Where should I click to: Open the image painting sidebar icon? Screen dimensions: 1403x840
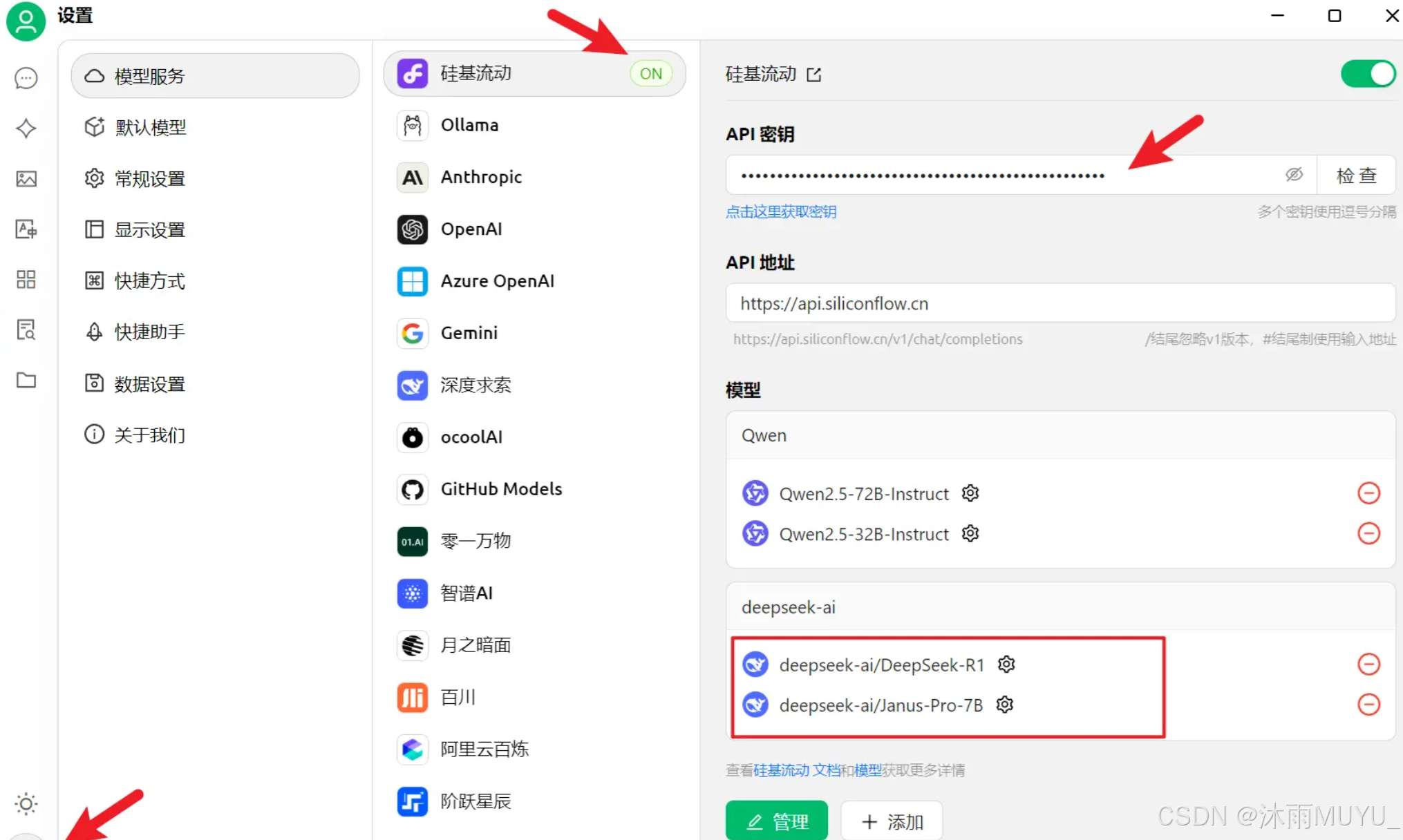(x=26, y=178)
